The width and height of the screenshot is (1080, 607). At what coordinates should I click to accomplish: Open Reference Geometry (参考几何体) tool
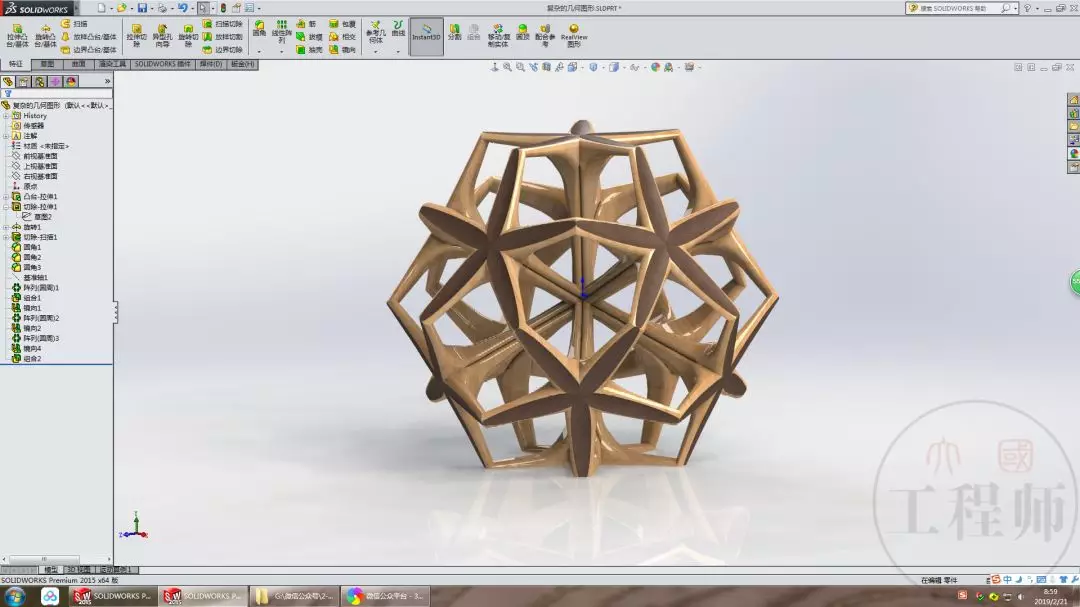[x=375, y=32]
